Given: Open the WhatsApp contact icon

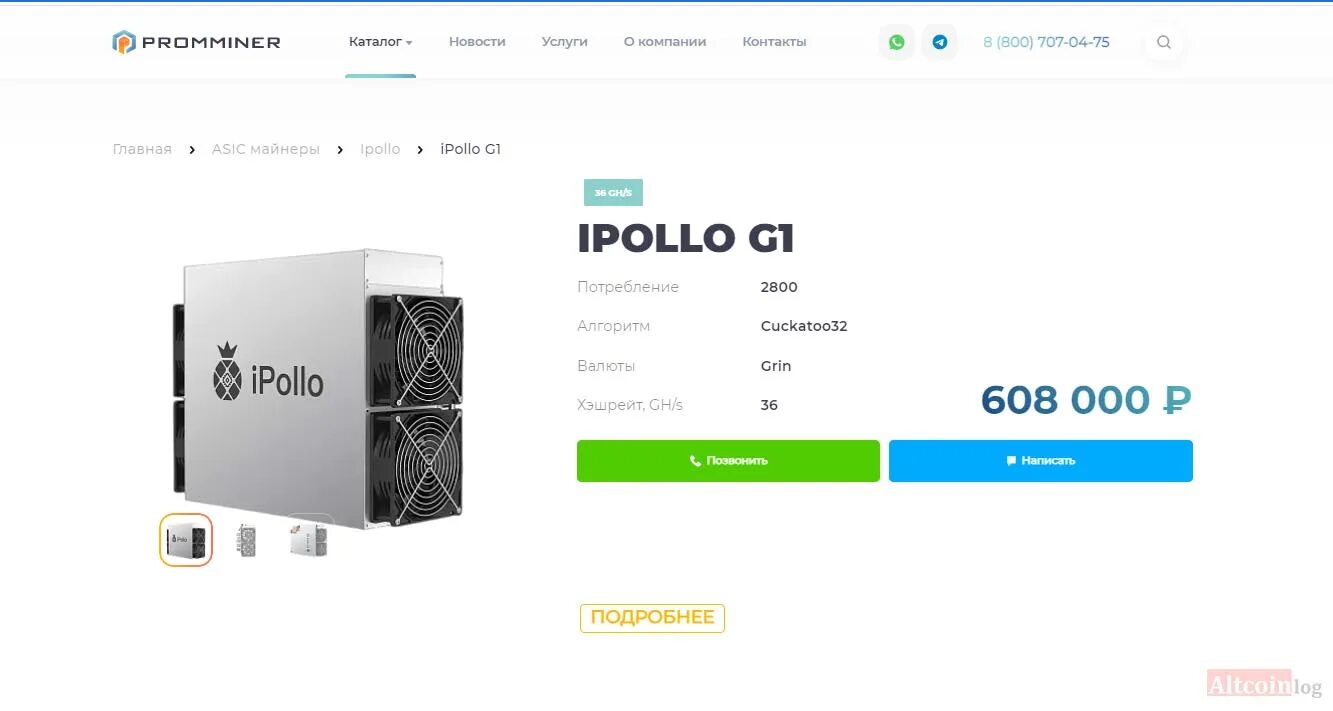Looking at the screenshot, I should (896, 42).
